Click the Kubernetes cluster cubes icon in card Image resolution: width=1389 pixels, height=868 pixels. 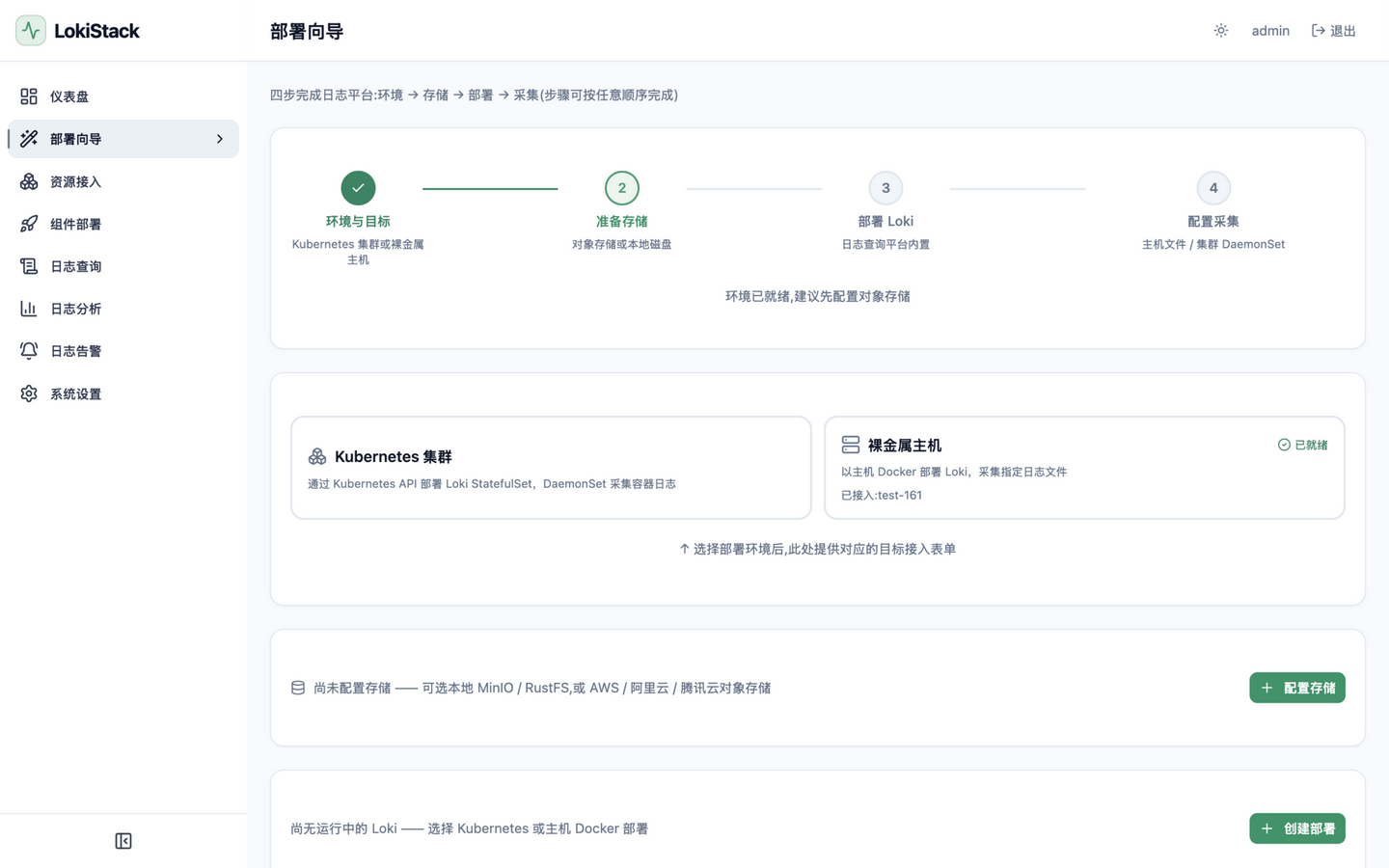(x=317, y=456)
